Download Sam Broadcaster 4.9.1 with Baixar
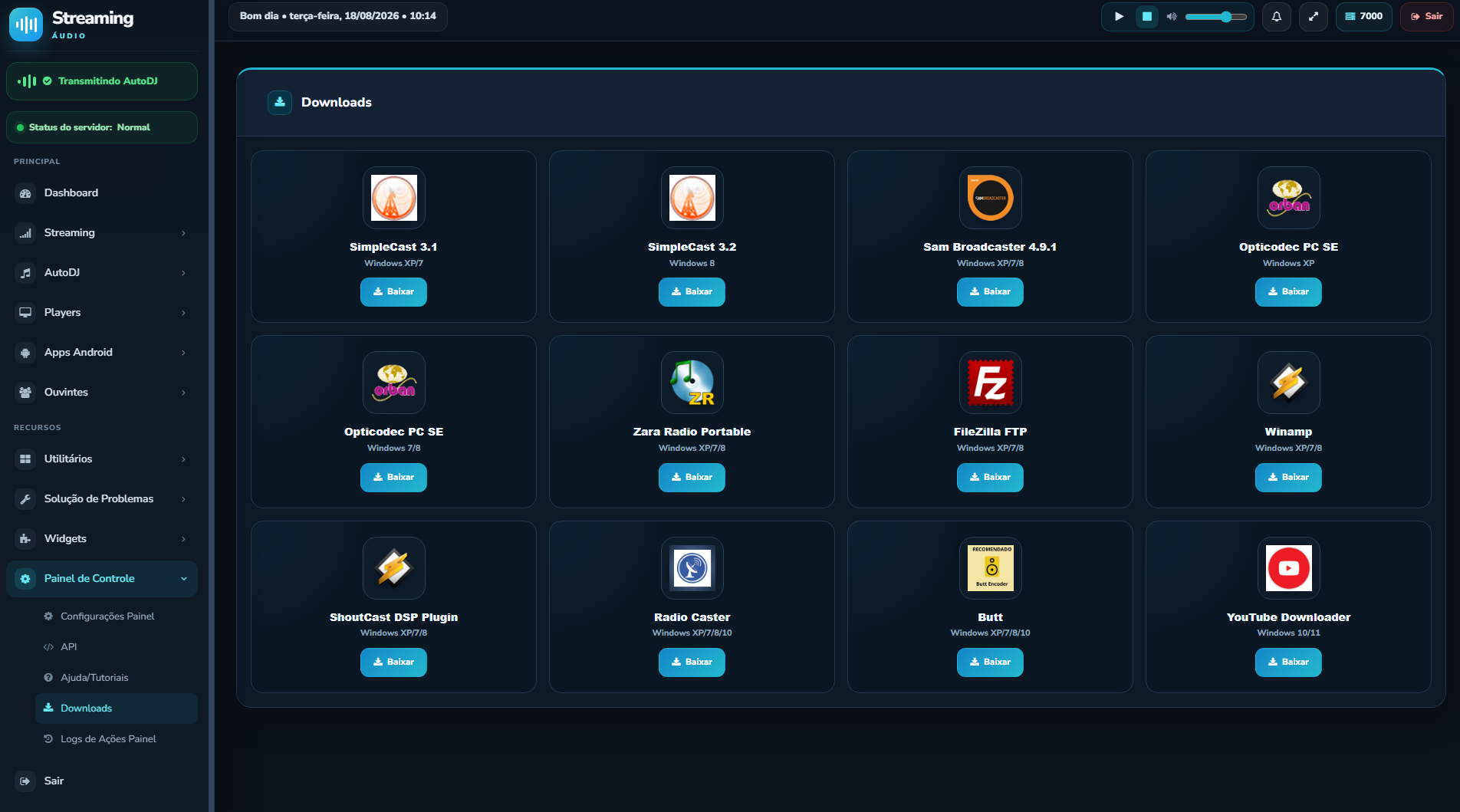Image resolution: width=1460 pixels, height=812 pixels. [991, 292]
